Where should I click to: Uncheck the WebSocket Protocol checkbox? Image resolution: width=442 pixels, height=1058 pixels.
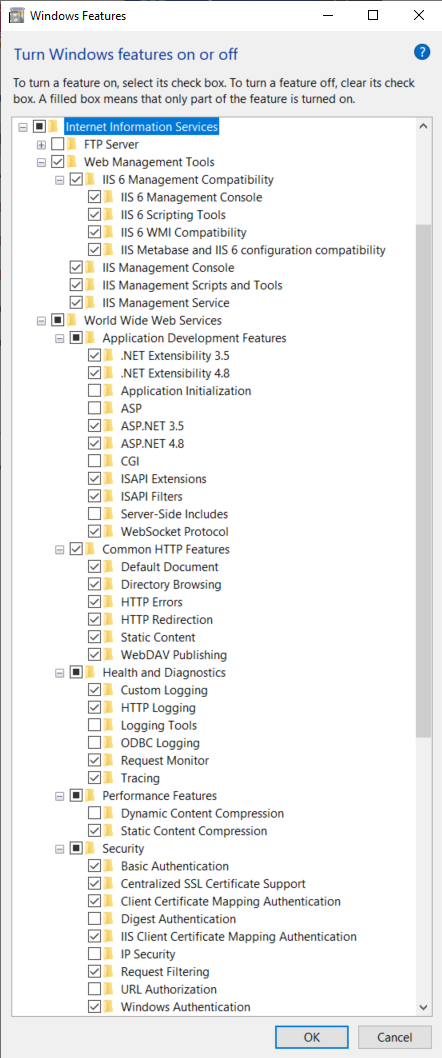tap(94, 532)
